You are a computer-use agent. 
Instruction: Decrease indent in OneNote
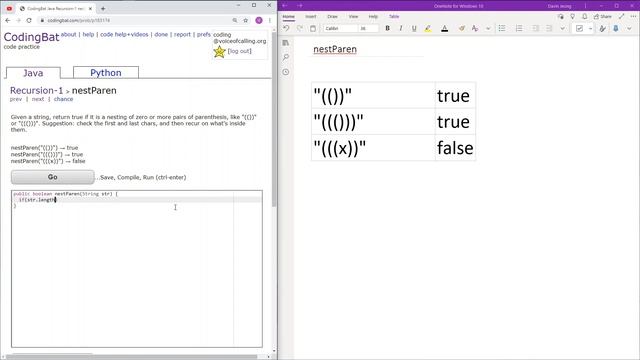tap(536, 29)
